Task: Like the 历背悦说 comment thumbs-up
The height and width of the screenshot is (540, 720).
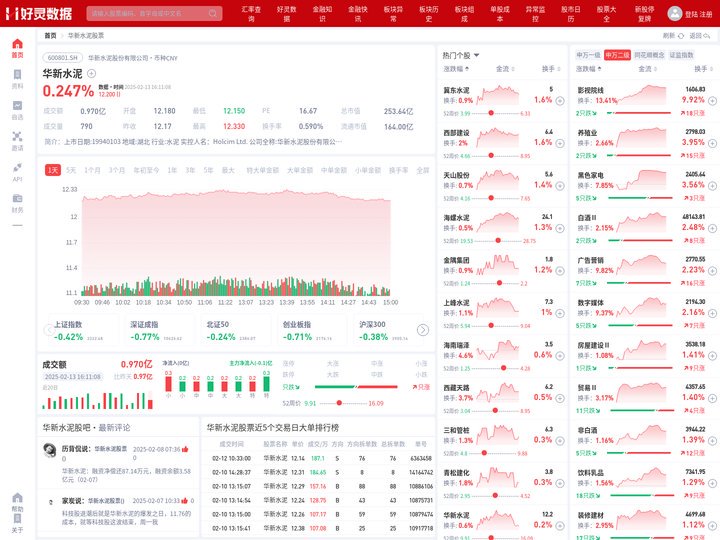Action: click(185, 449)
